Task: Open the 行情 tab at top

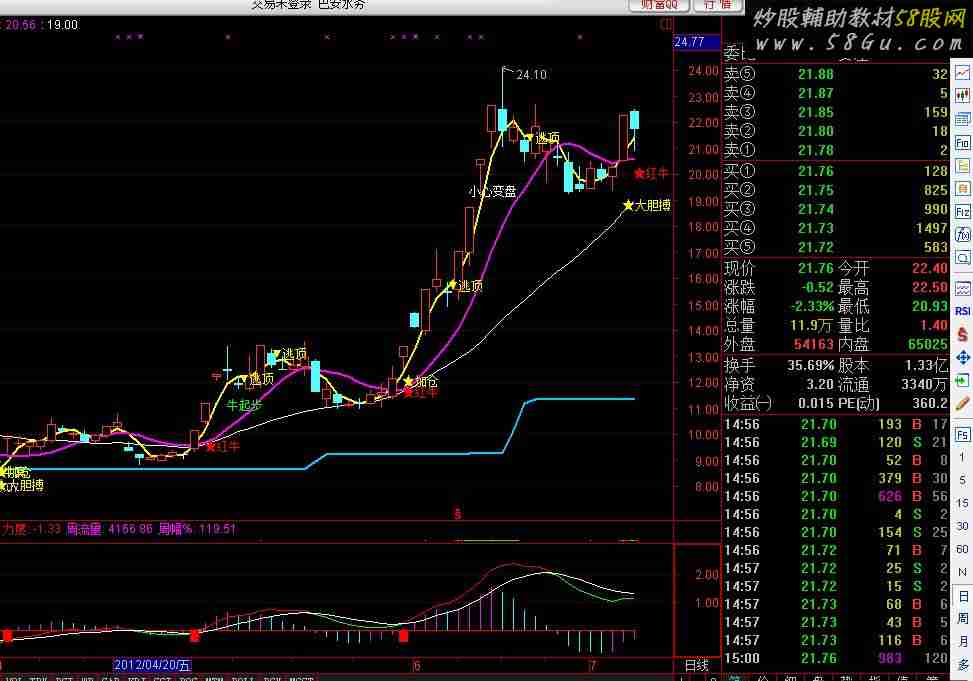Action: coord(717,5)
